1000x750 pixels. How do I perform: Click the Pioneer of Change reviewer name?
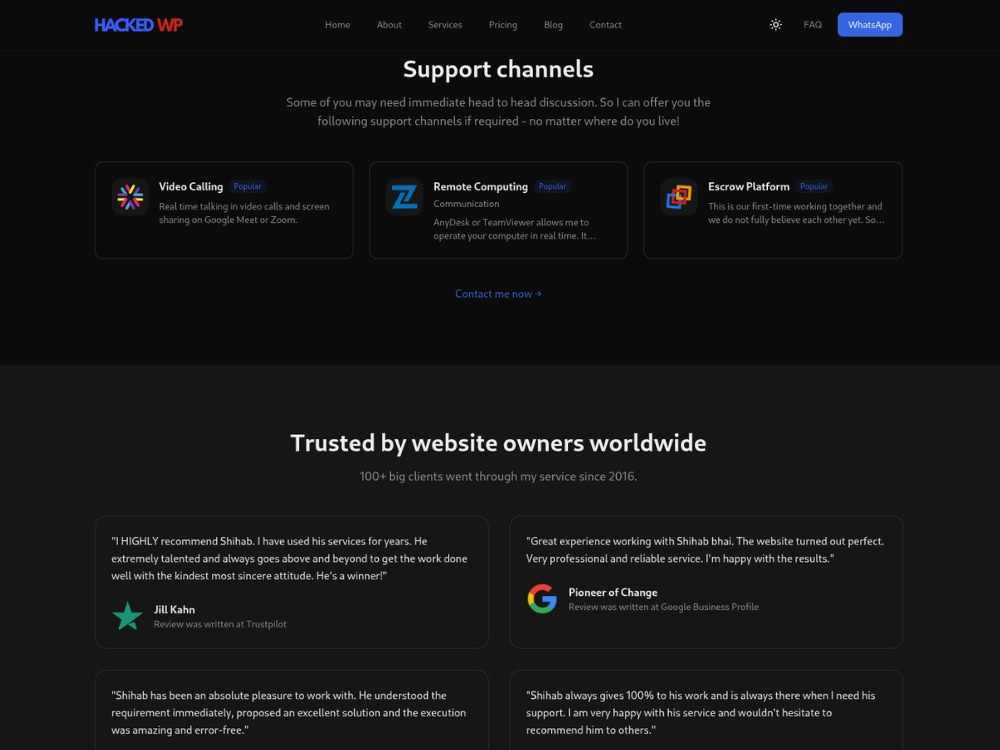(x=613, y=592)
